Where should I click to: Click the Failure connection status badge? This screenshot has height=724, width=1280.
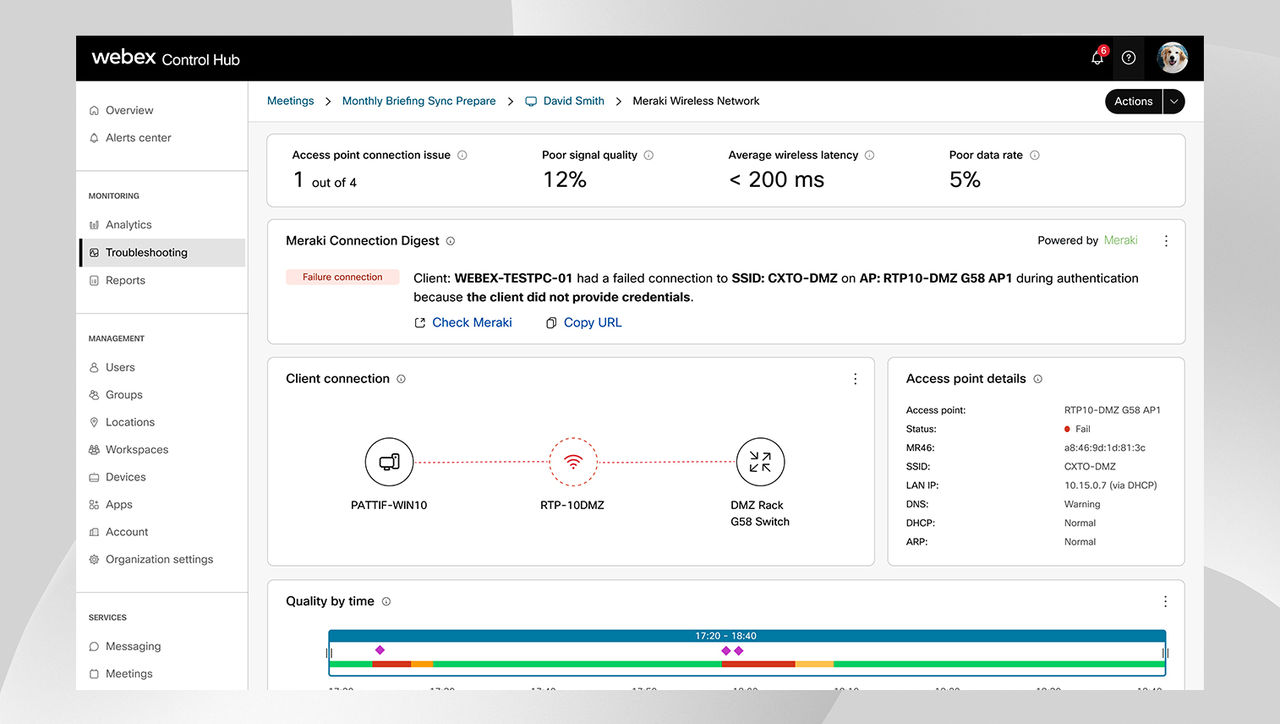(x=343, y=278)
